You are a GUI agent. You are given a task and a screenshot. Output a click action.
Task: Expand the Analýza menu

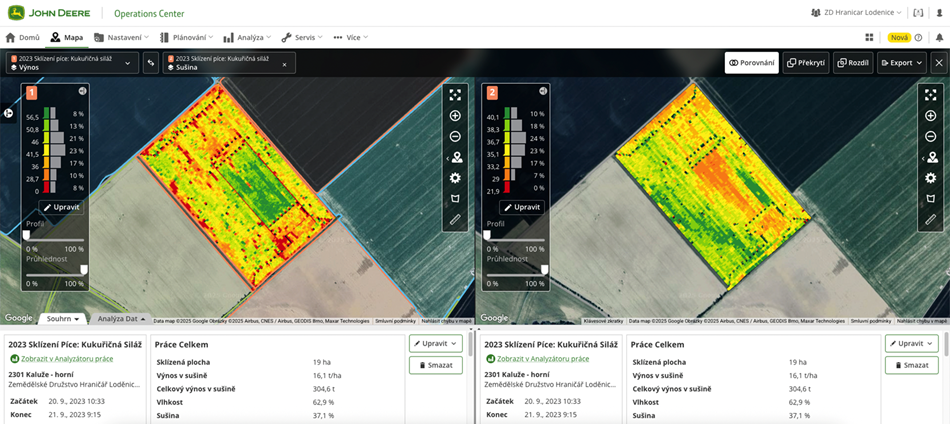click(247, 38)
